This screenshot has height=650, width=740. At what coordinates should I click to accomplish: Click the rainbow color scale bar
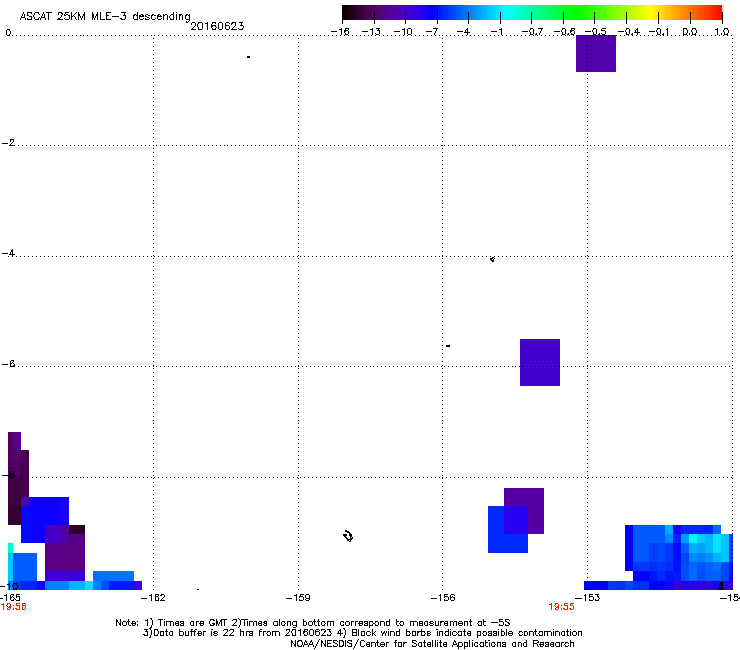[x=532, y=13]
